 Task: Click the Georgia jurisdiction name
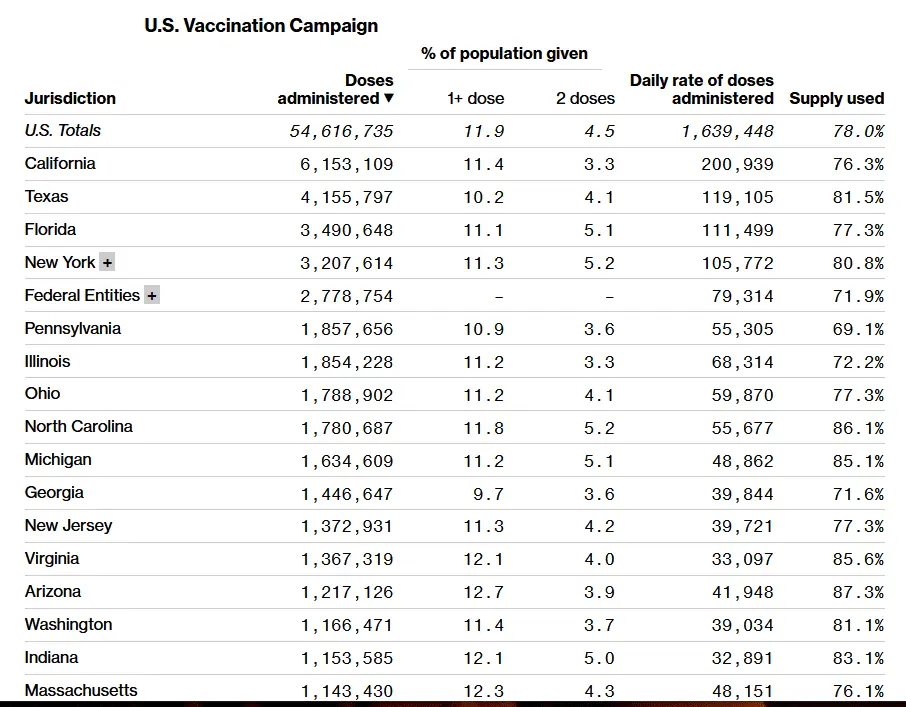[54, 492]
